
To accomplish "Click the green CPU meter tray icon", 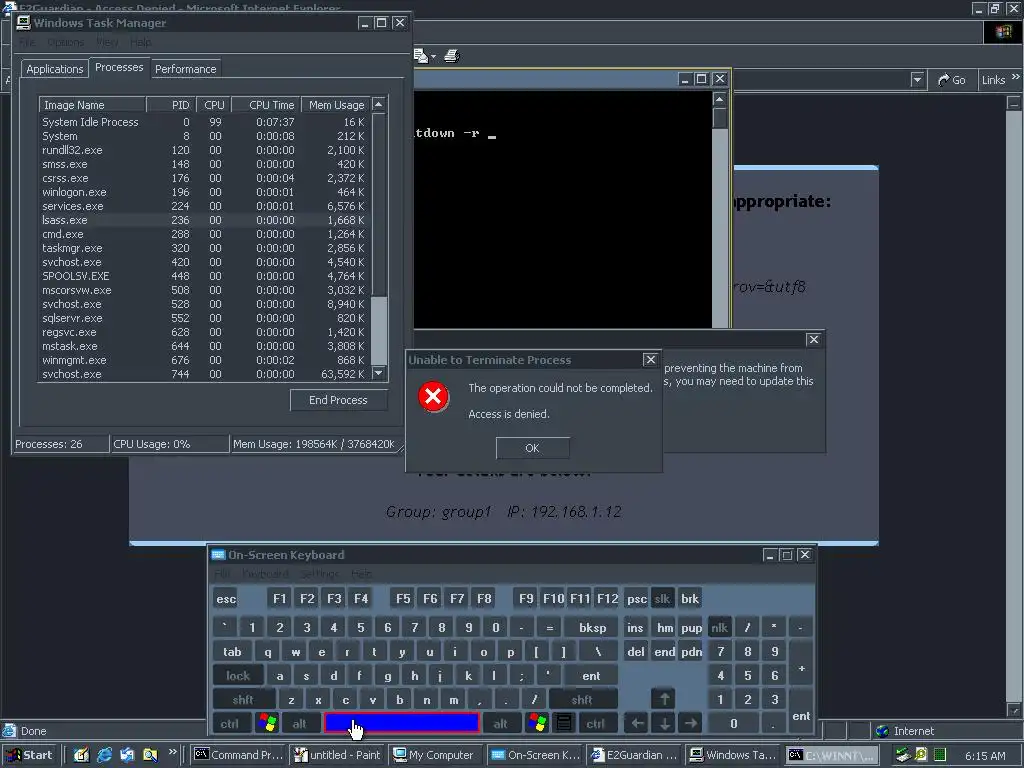I will pos(940,755).
